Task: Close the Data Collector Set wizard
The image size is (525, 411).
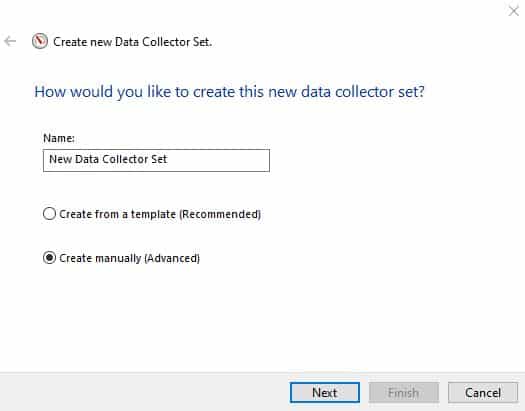Action: 514,11
